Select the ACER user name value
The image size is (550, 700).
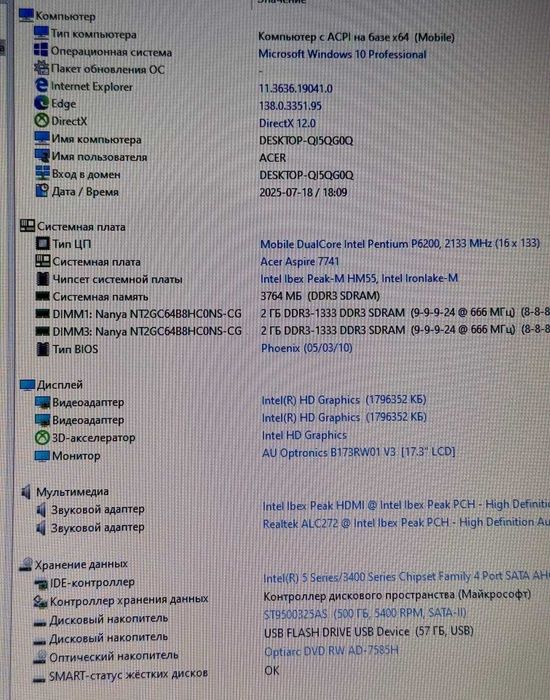(x=272, y=158)
